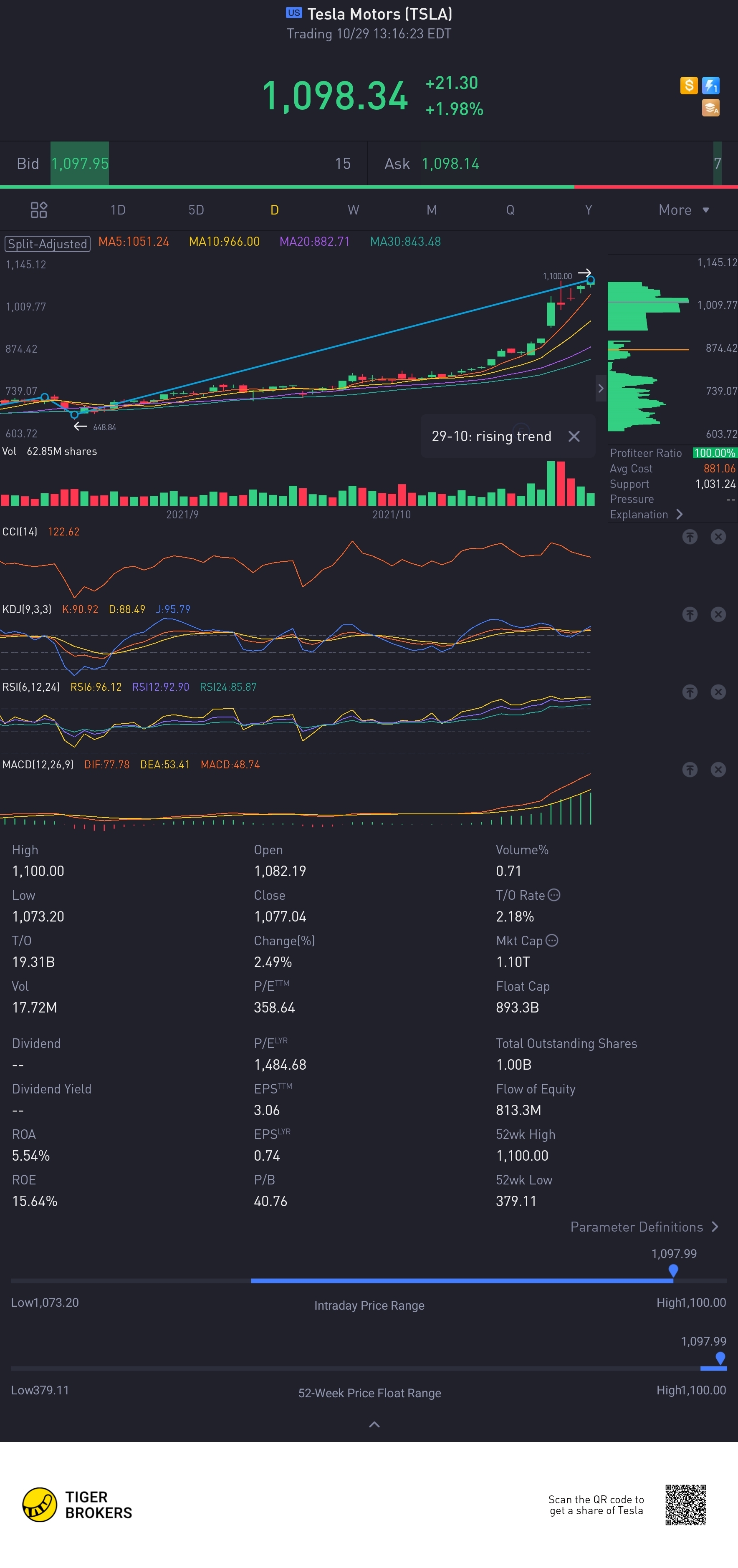The image size is (738, 1568).
Task: Toggle the Split-Adjusted price setting
Action: (48, 244)
